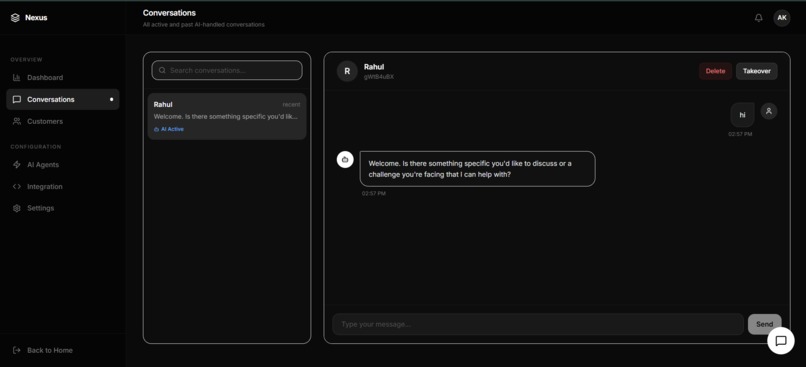This screenshot has height=367, width=806.
Task: Open the Integration page
Action: [x=63, y=187]
